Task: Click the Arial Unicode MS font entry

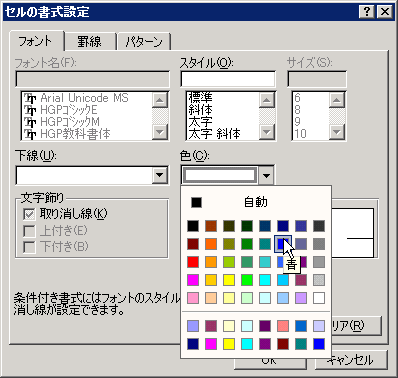Action: (87, 98)
